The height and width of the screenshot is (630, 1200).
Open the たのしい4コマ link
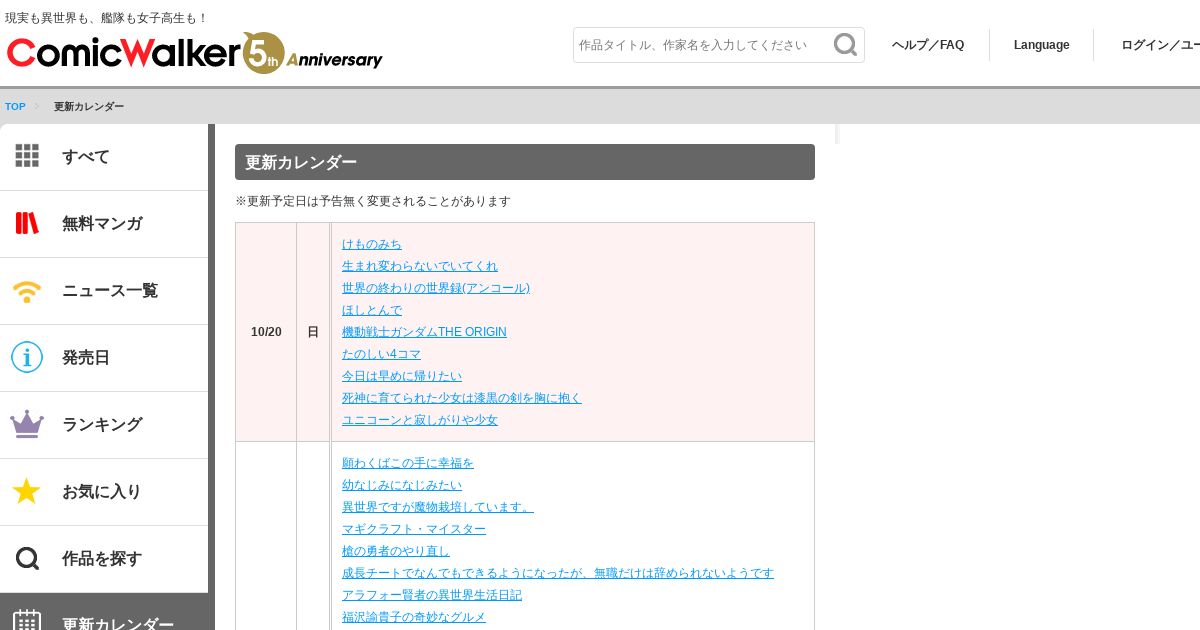click(381, 354)
